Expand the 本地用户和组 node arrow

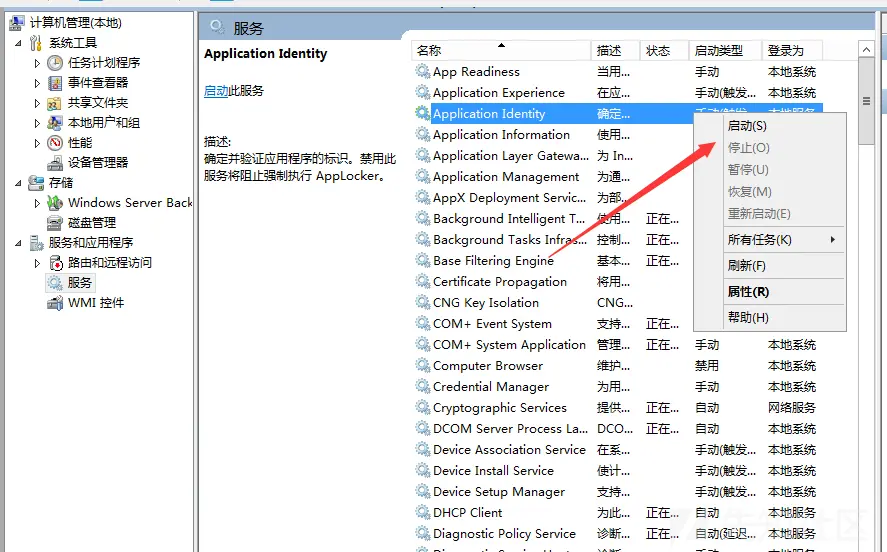click(x=38, y=123)
